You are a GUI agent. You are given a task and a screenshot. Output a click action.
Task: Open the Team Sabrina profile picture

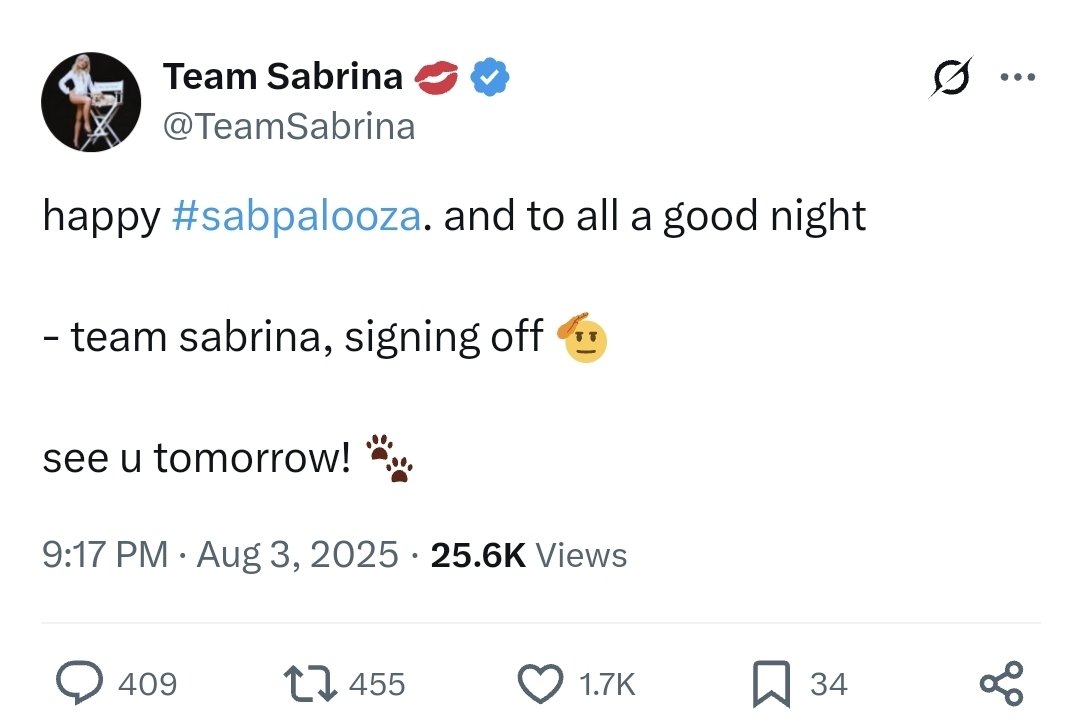[x=91, y=102]
